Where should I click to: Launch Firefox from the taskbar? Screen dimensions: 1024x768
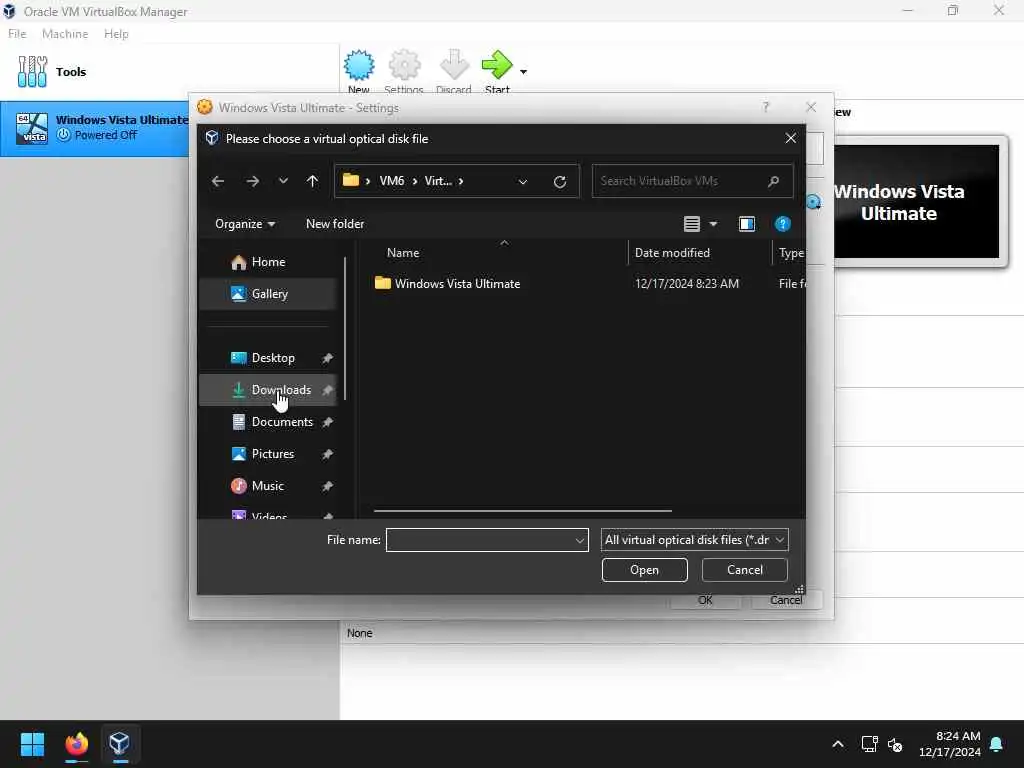[76, 744]
